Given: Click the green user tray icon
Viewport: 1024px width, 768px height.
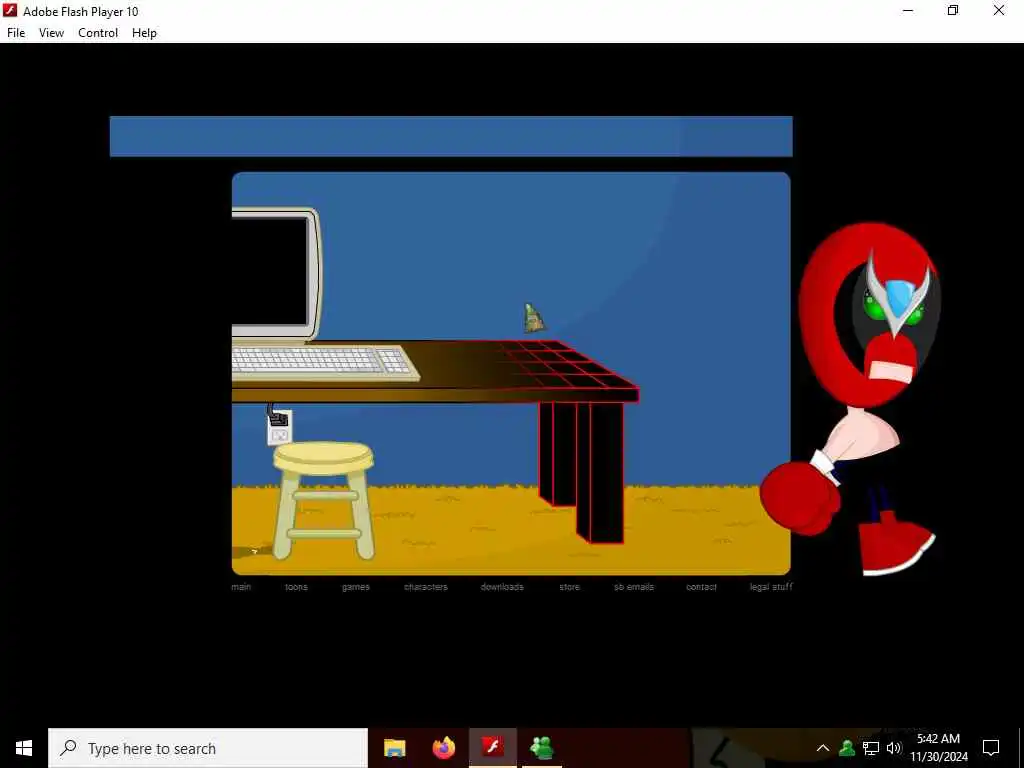Looking at the screenshot, I should coord(847,748).
